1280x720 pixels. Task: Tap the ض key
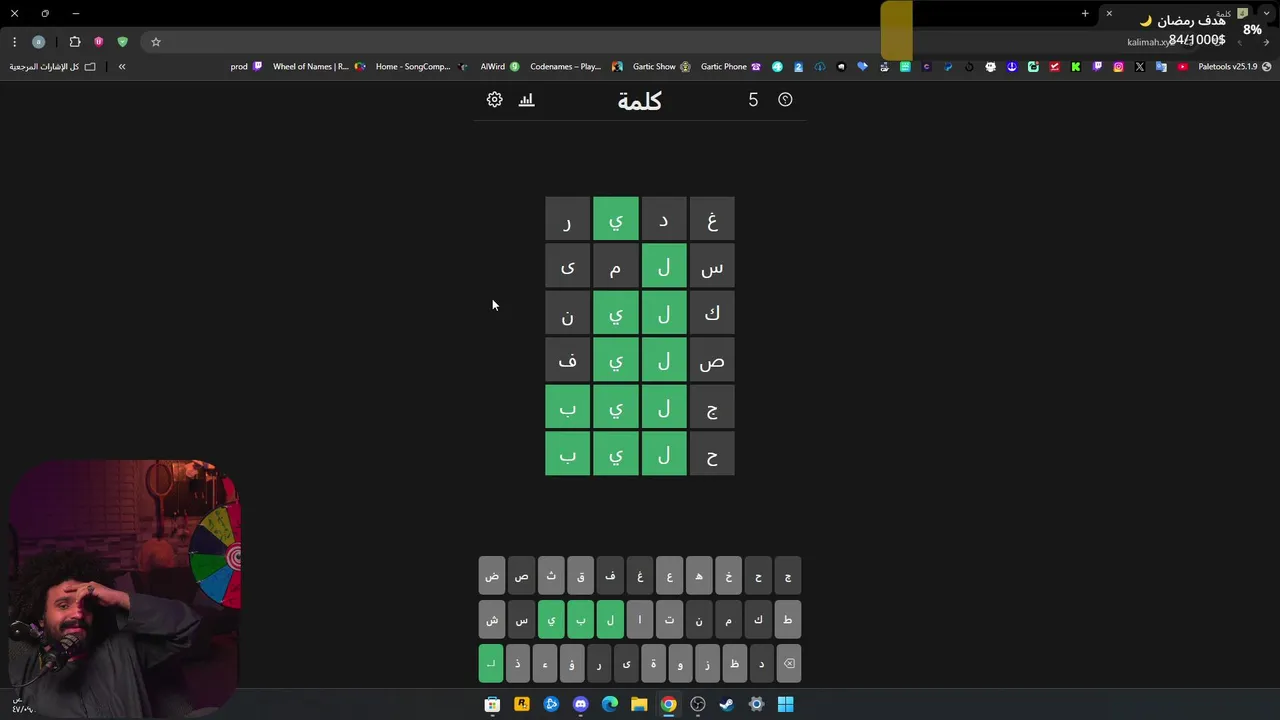pos(491,576)
